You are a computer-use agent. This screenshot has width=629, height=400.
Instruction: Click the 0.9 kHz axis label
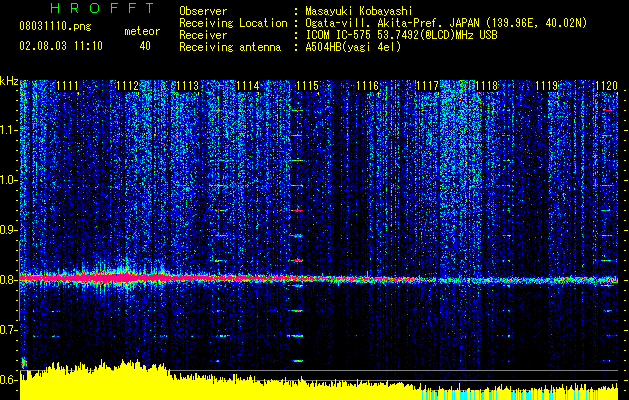(x=9, y=230)
